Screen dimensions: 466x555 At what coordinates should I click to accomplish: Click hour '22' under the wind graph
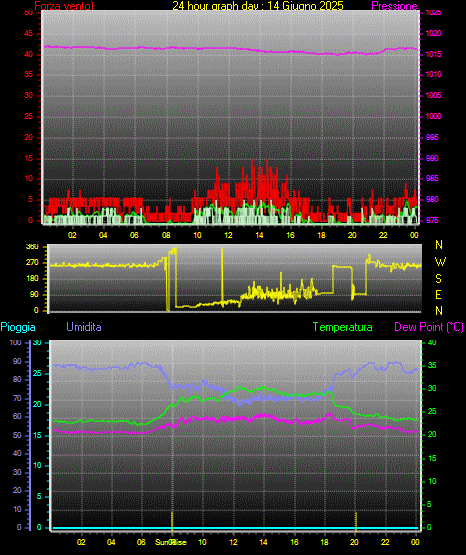pyautogui.click(x=383, y=235)
